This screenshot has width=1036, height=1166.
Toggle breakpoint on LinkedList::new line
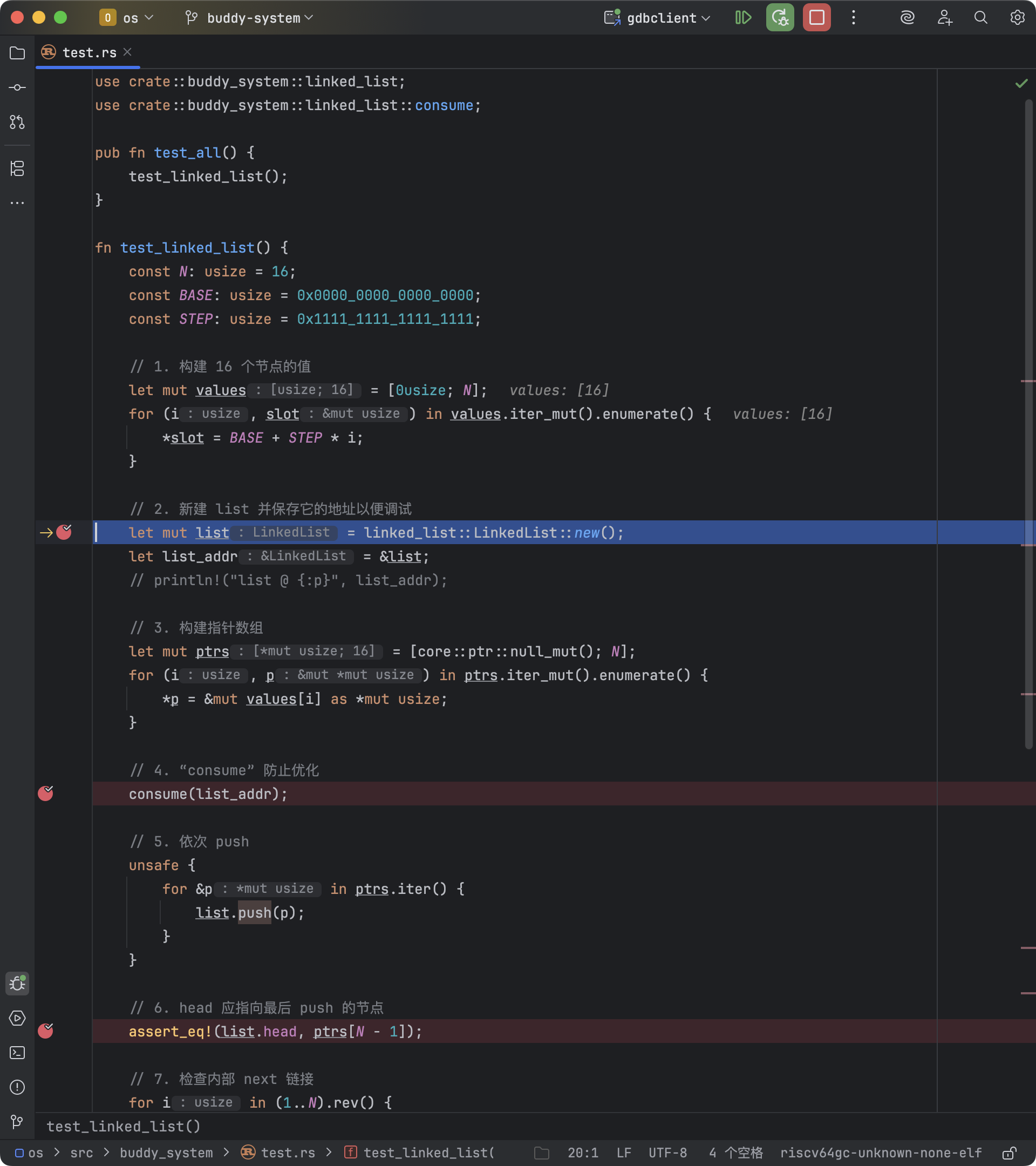[64, 532]
